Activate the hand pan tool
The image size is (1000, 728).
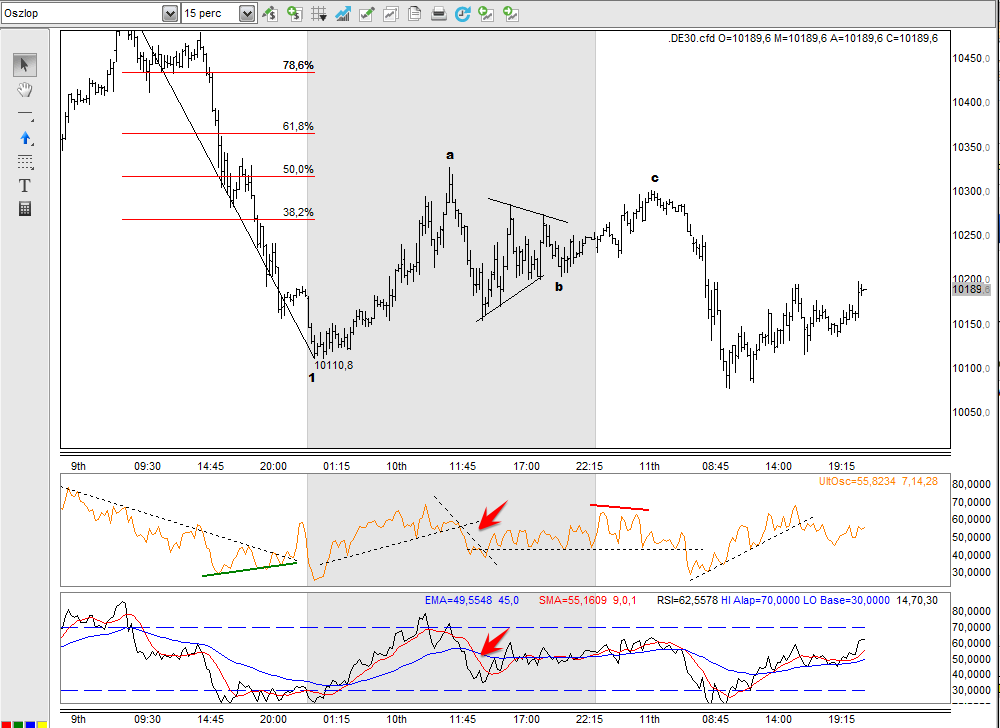click(x=25, y=90)
